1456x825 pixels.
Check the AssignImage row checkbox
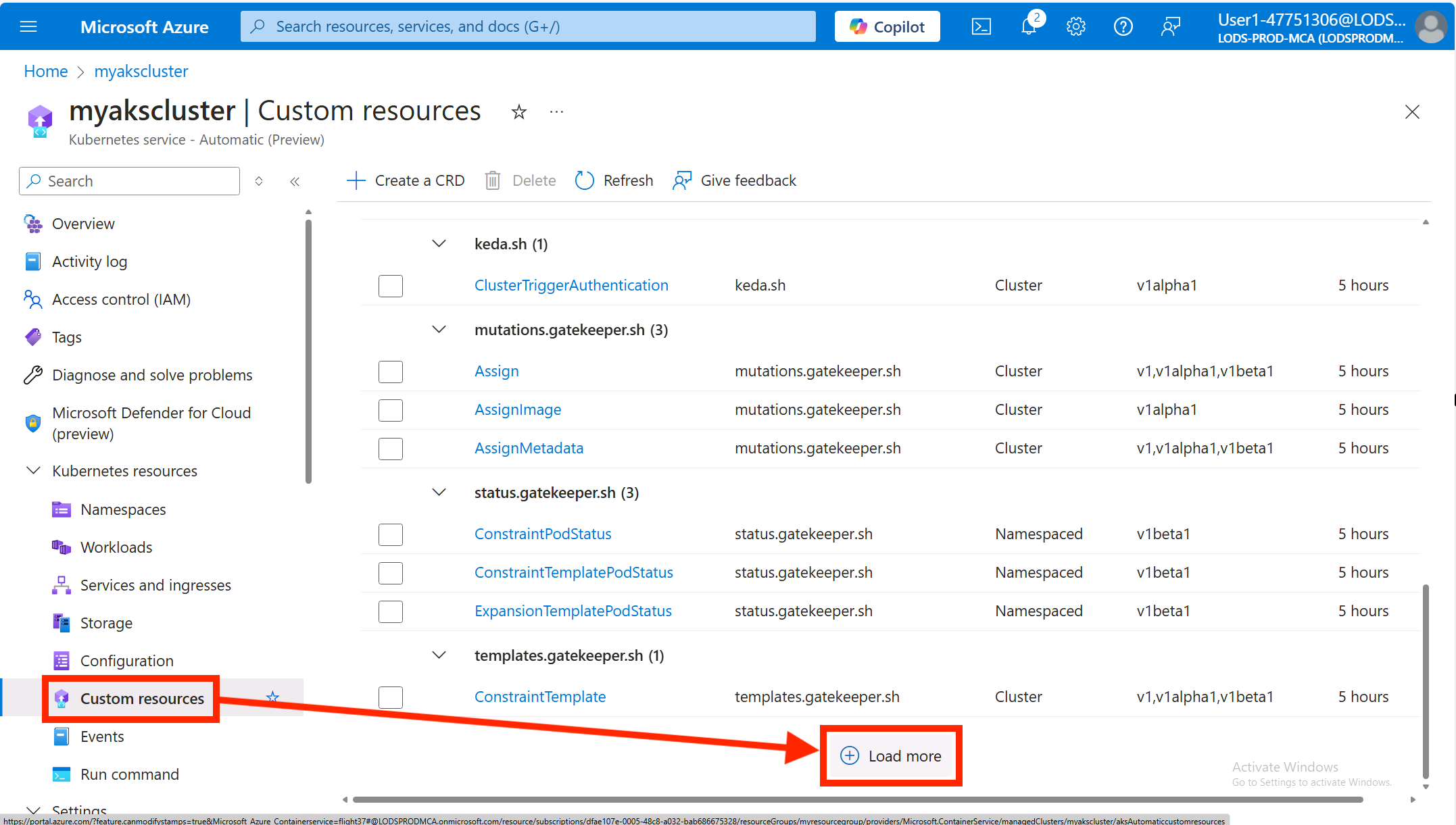[391, 410]
